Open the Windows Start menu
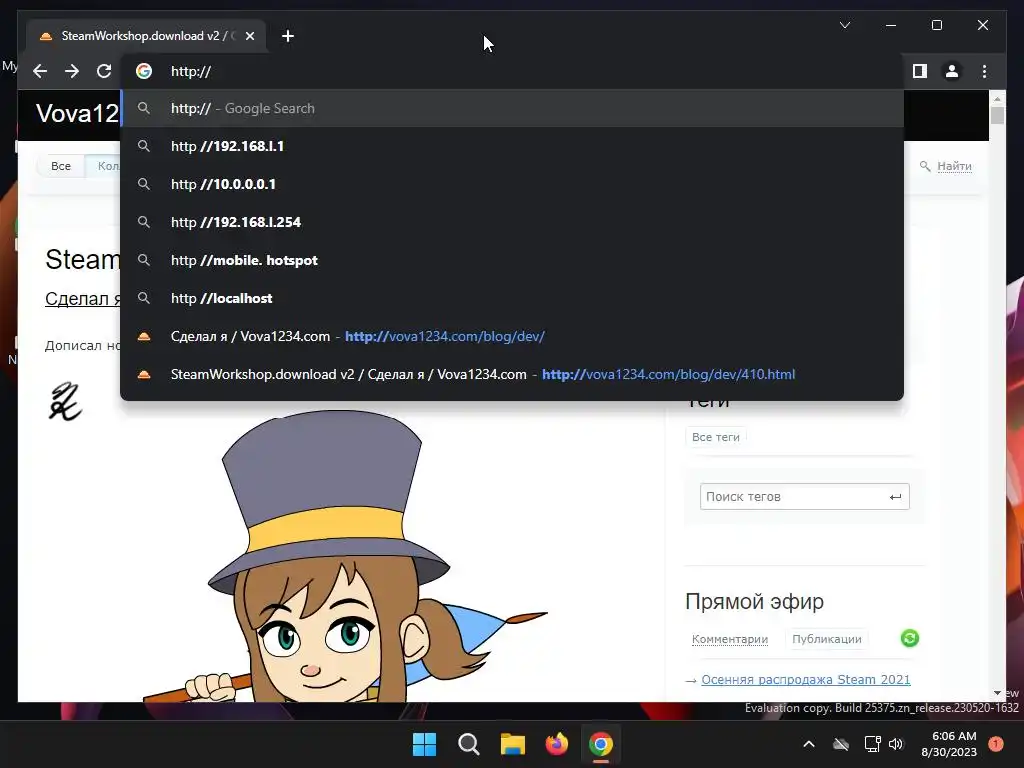1024x768 pixels. [424, 744]
